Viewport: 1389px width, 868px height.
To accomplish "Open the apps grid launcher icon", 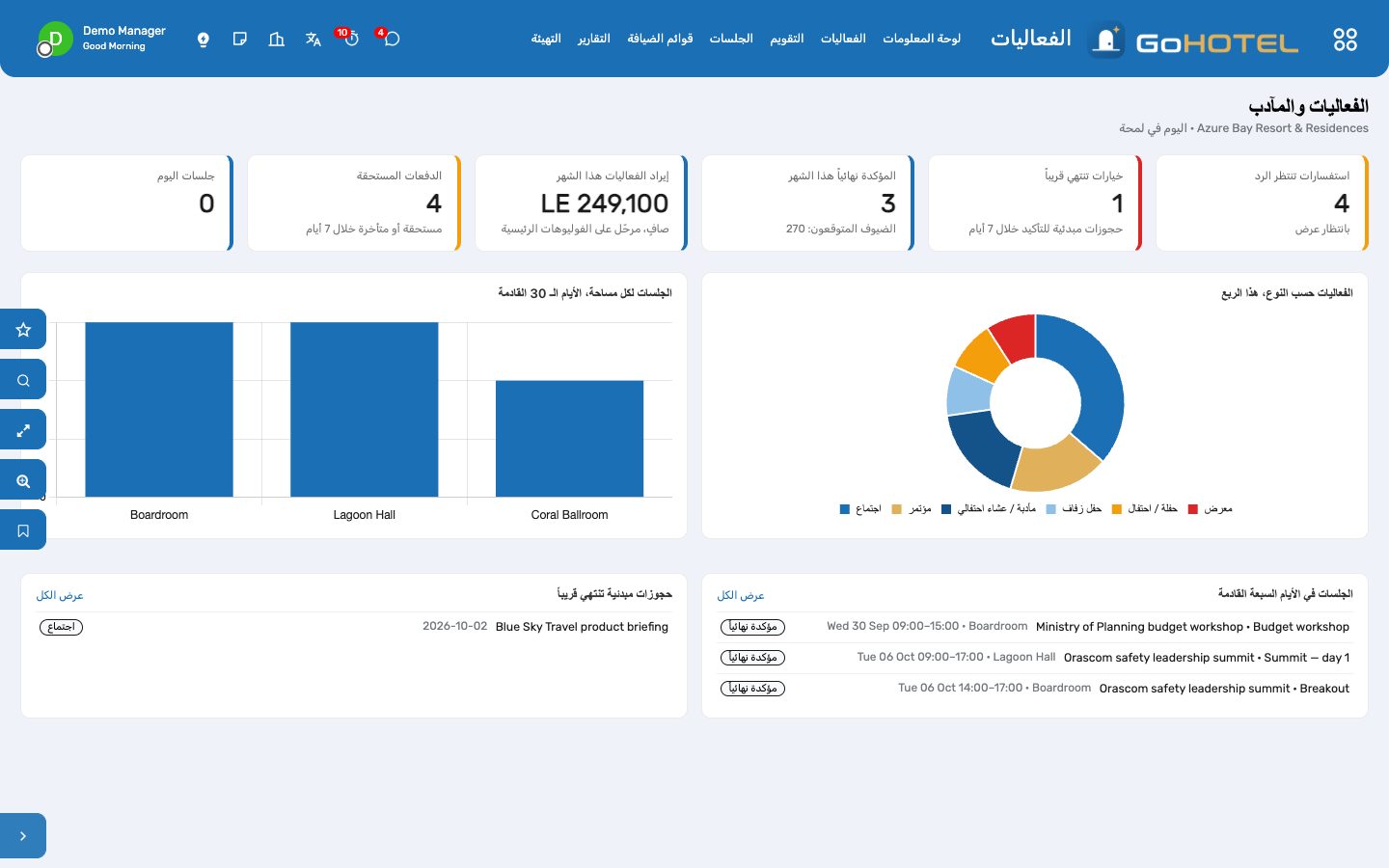I will (x=1345, y=40).
